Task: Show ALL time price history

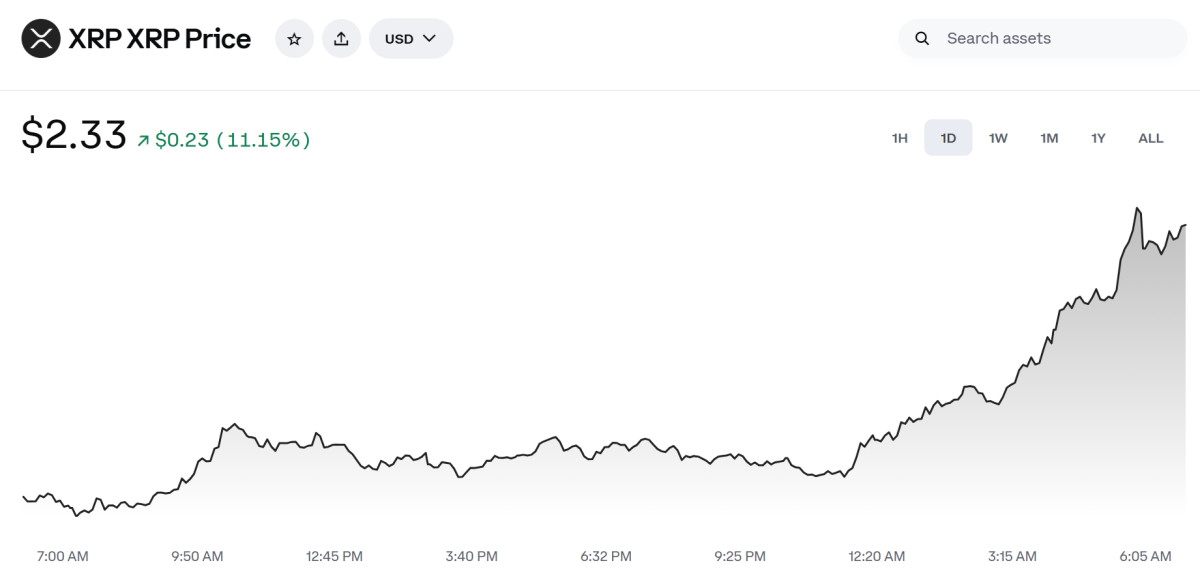Action: point(1151,138)
